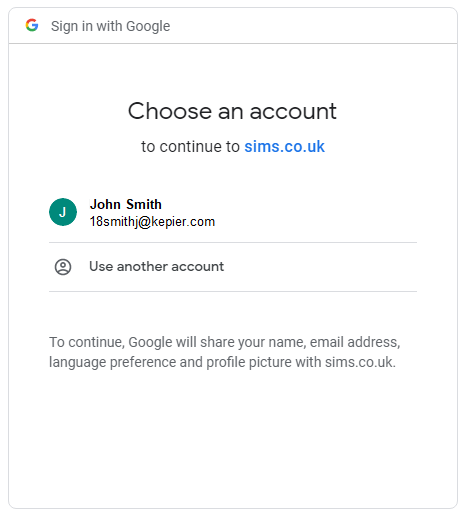The height and width of the screenshot is (513, 464).
Task: Click the 'to continue to' text
Action: (x=190, y=146)
